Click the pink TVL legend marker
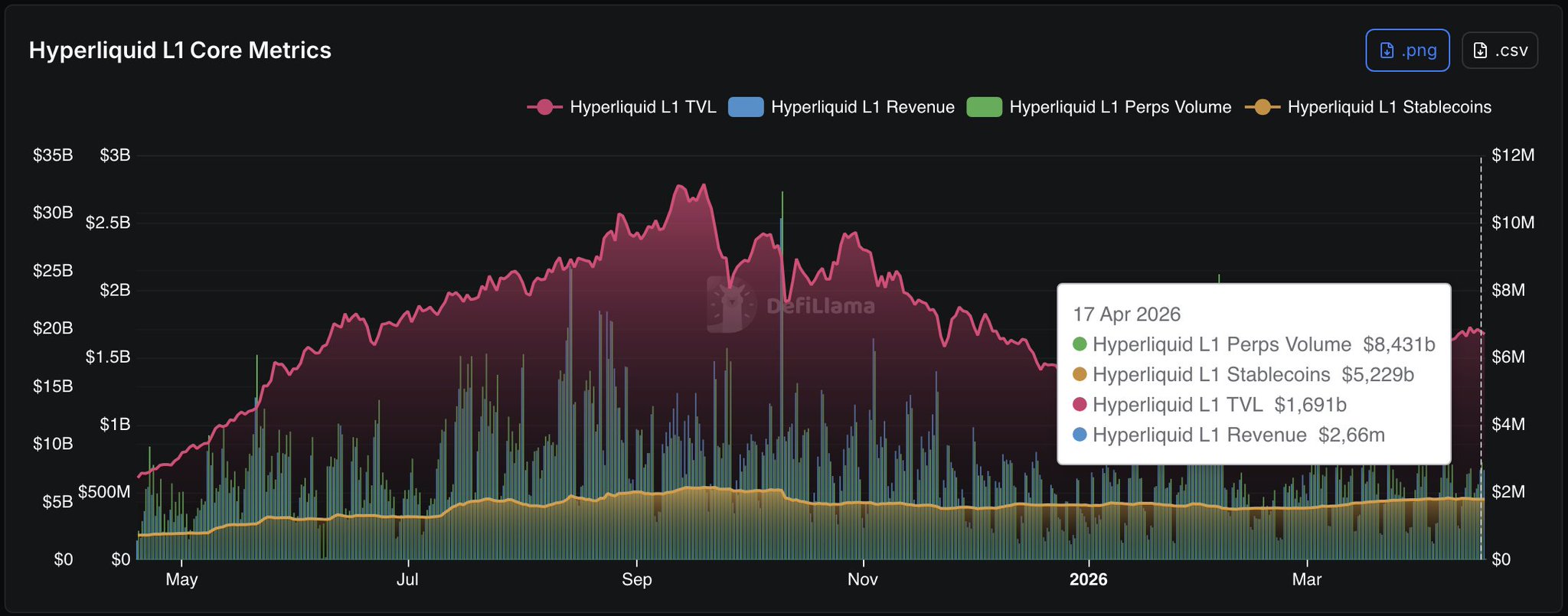Viewport: 1568px width, 616px height. coord(544,107)
